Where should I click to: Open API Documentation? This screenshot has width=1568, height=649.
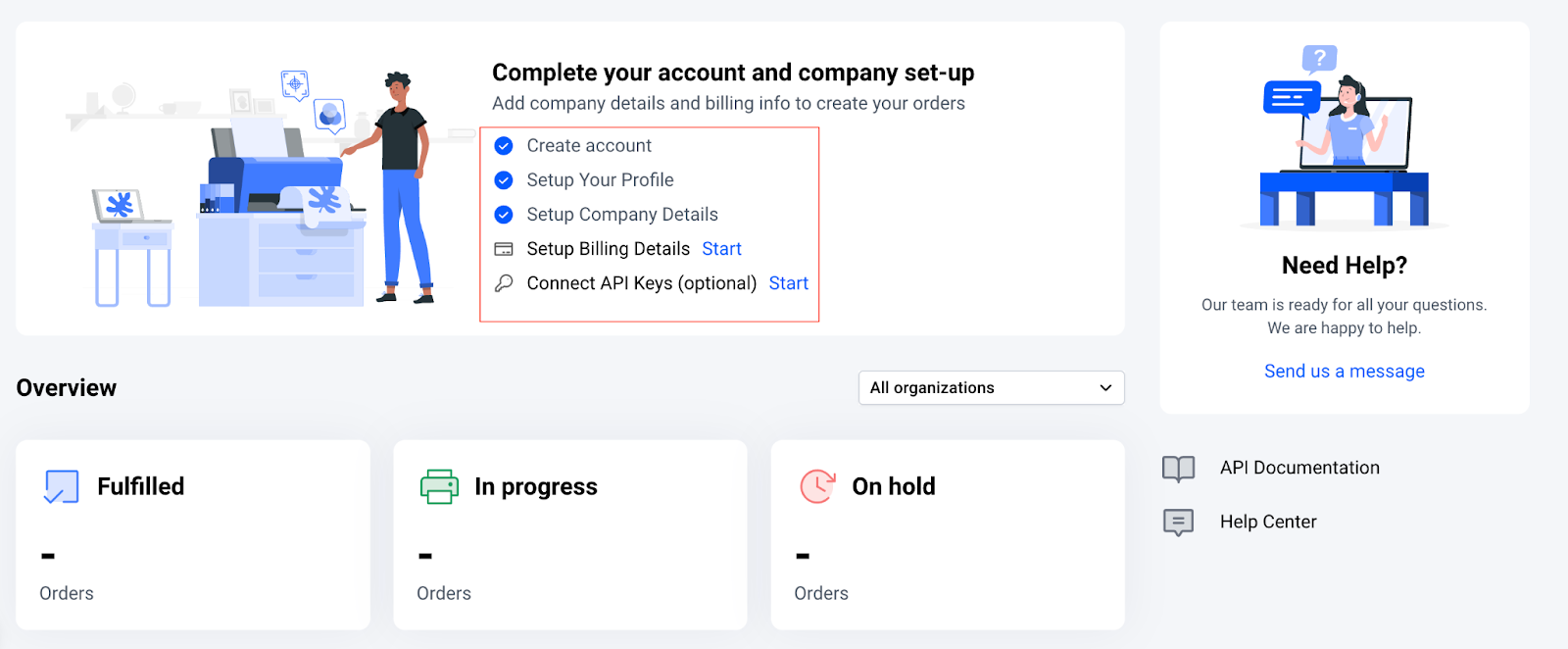1299,469
